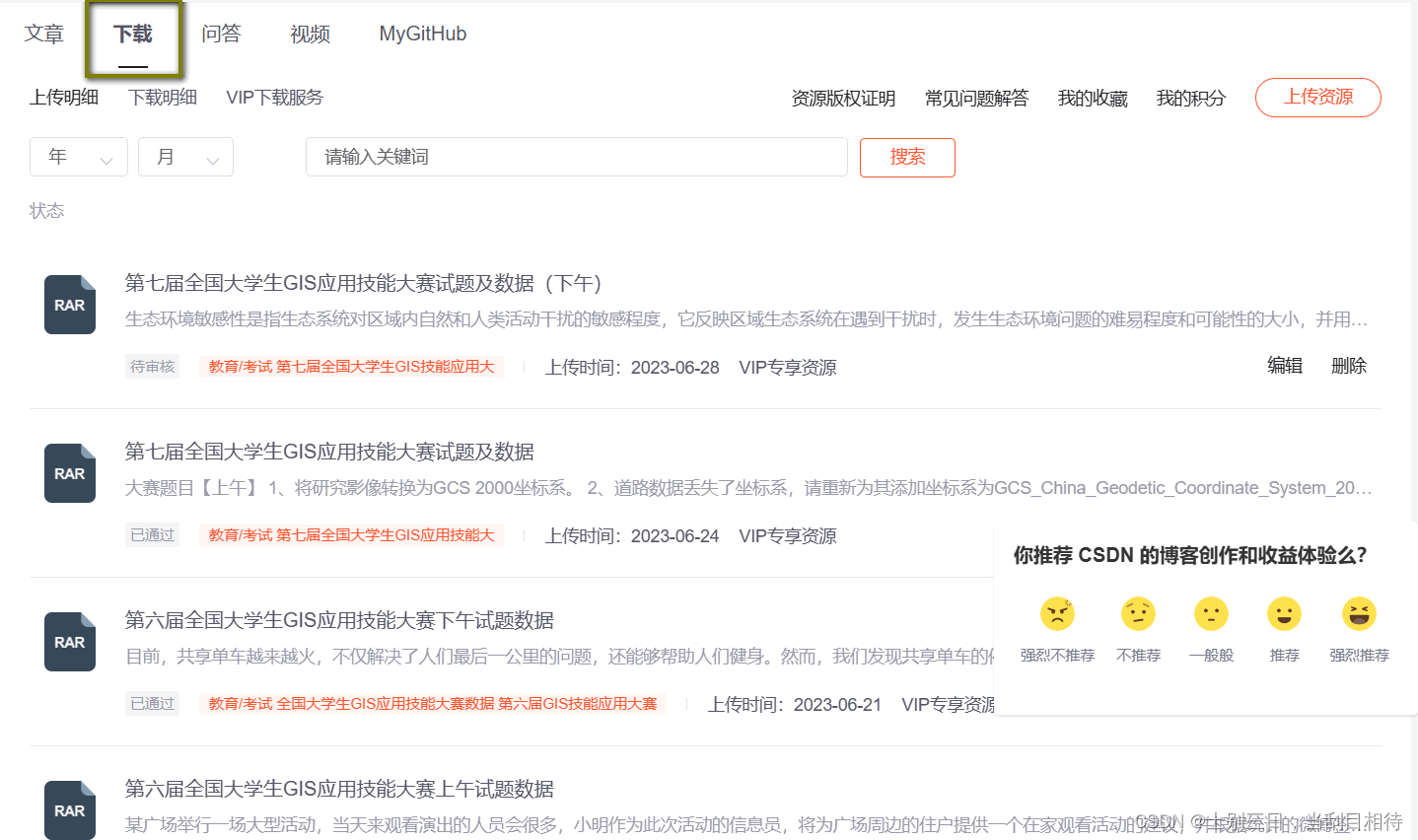This screenshot has width=1418, height=840.
Task: Select the 上传明细 sub-tab
Action: (64, 97)
